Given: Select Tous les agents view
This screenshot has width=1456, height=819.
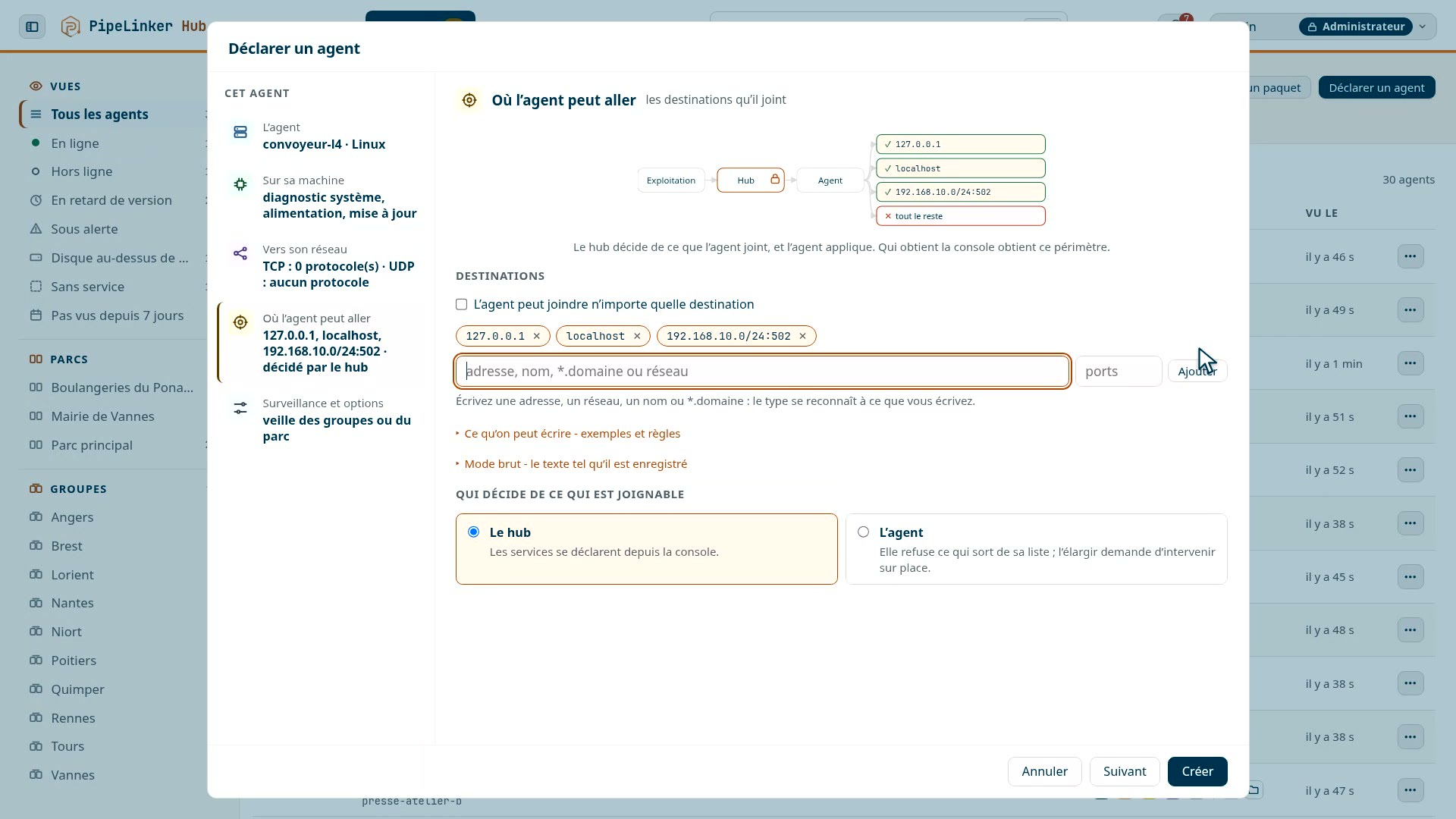Looking at the screenshot, I should tap(99, 115).
